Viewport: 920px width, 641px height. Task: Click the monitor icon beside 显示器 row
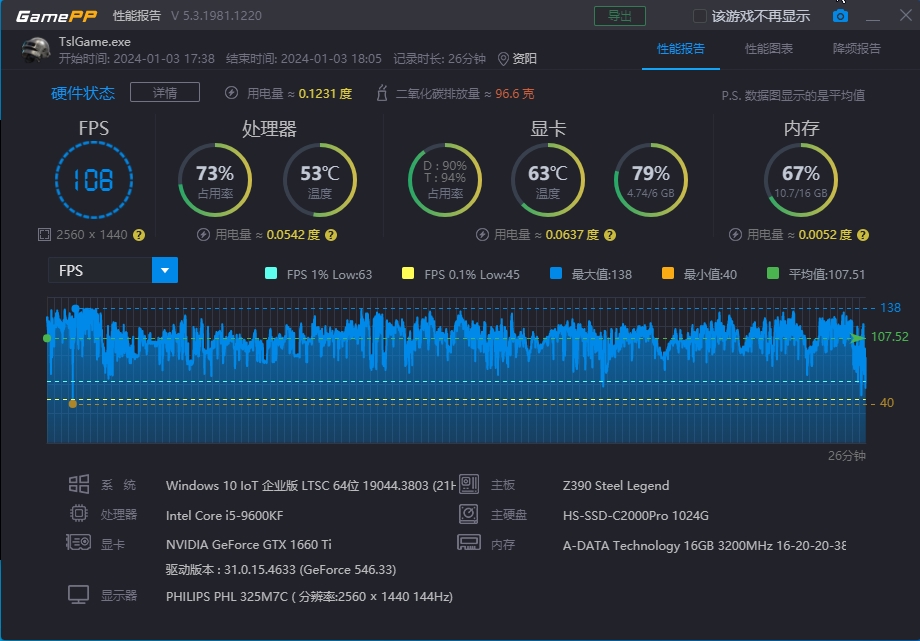79,595
